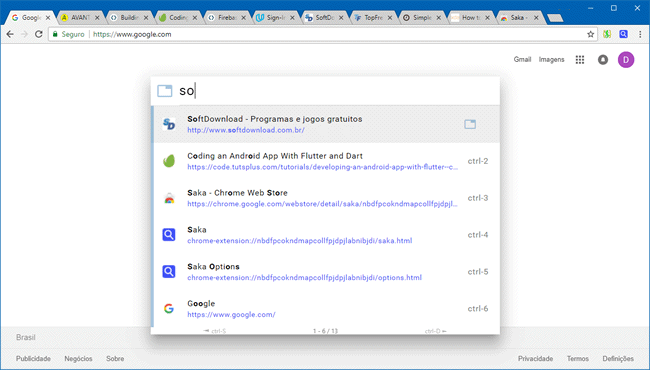650x370 pixels.
Task: Open Sobre footer link
Action: click(115, 358)
